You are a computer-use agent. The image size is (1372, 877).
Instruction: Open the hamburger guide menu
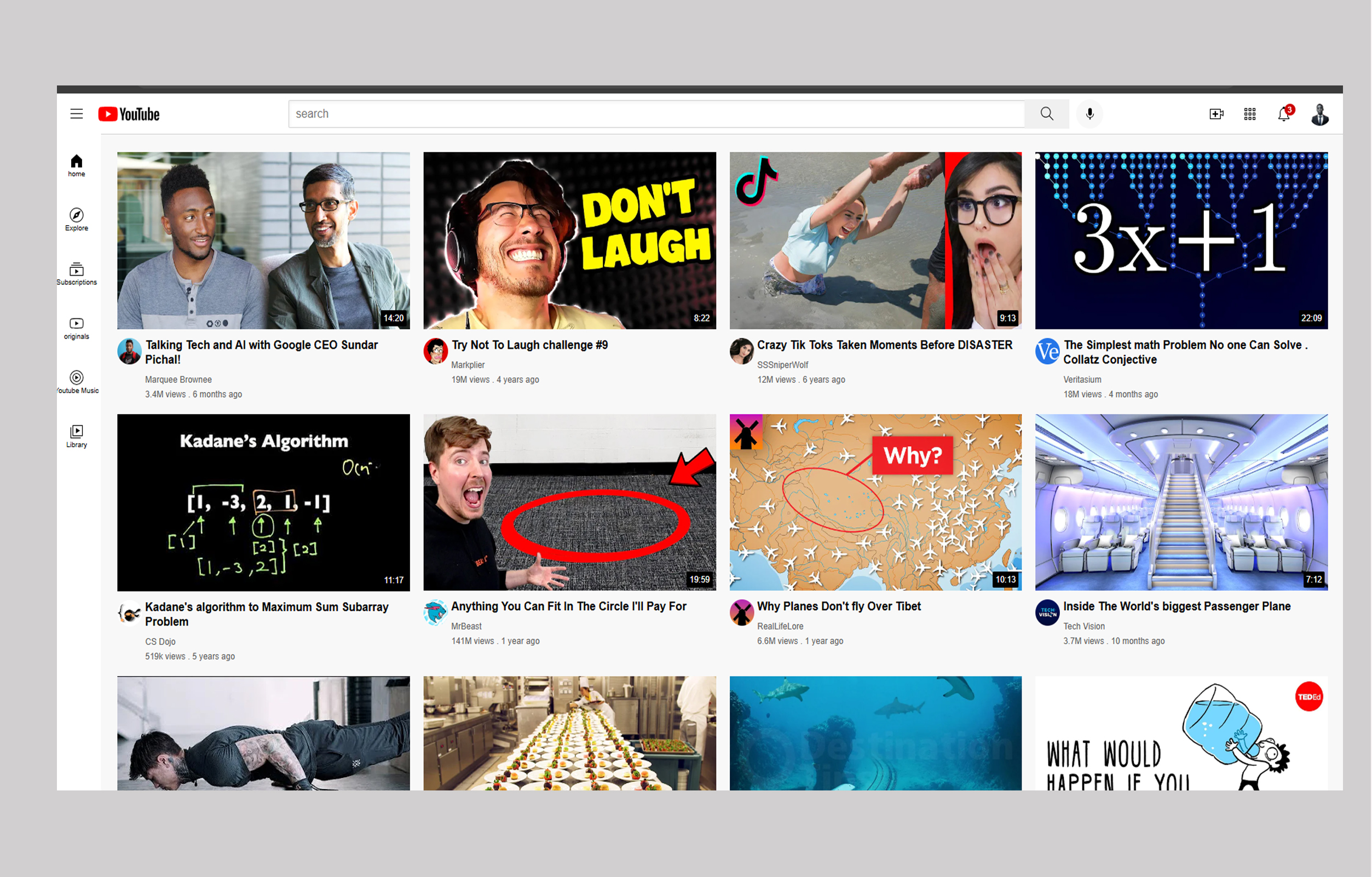[x=76, y=114]
